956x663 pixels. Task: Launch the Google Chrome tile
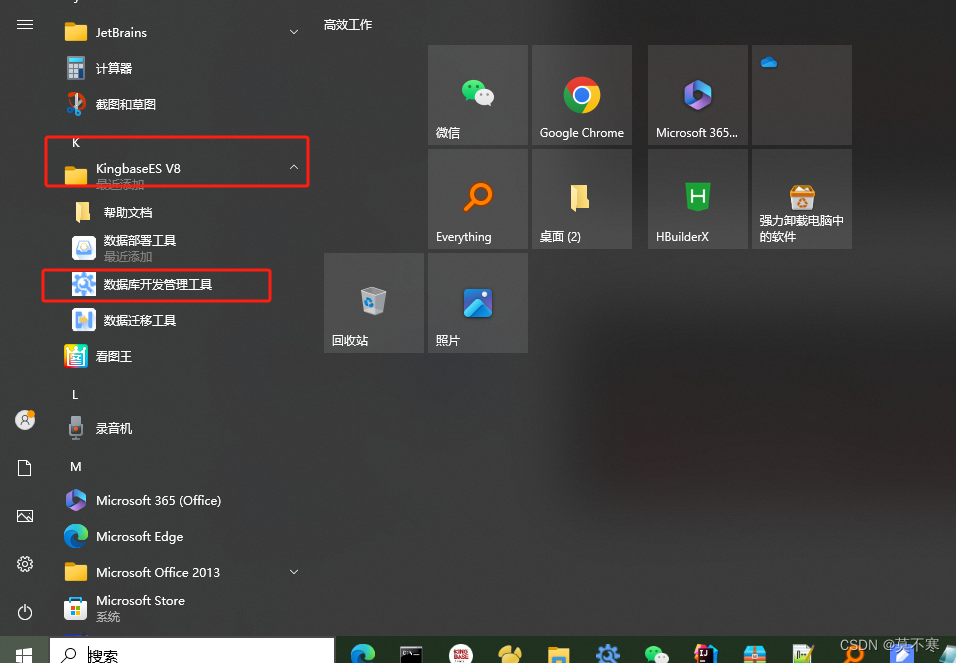[x=582, y=95]
